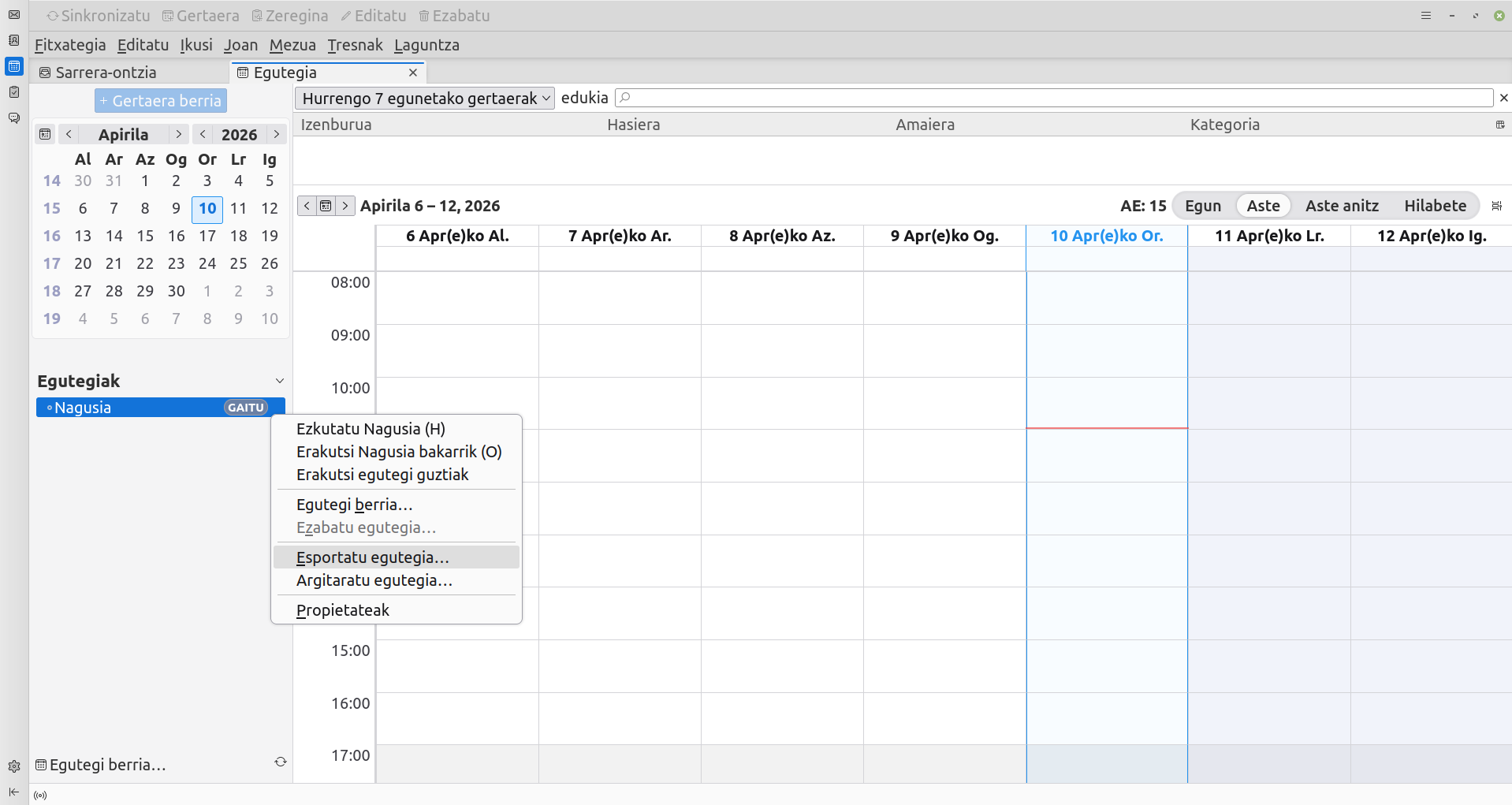Open the Tasks space sidebar icon
The height and width of the screenshot is (805, 1512).
click(x=13, y=92)
